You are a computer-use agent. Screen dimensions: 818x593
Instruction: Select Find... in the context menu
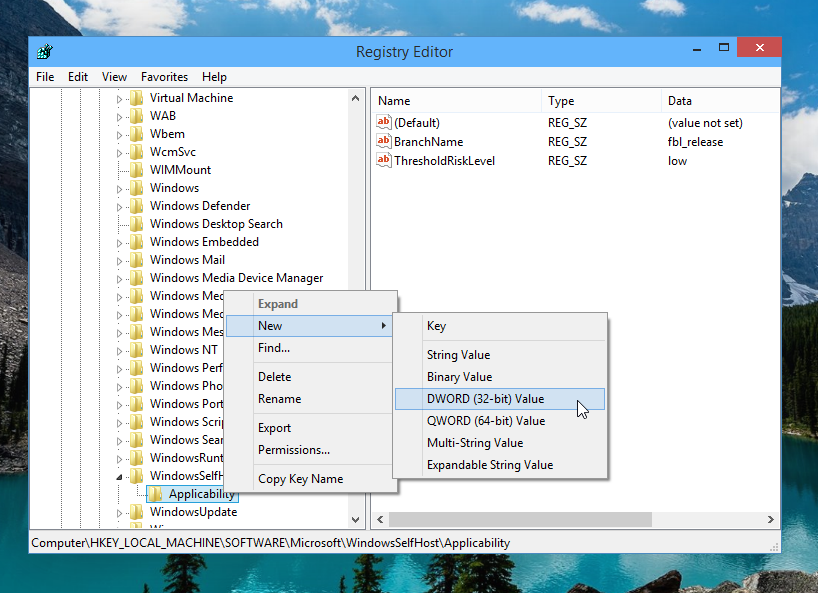click(x=309, y=348)
